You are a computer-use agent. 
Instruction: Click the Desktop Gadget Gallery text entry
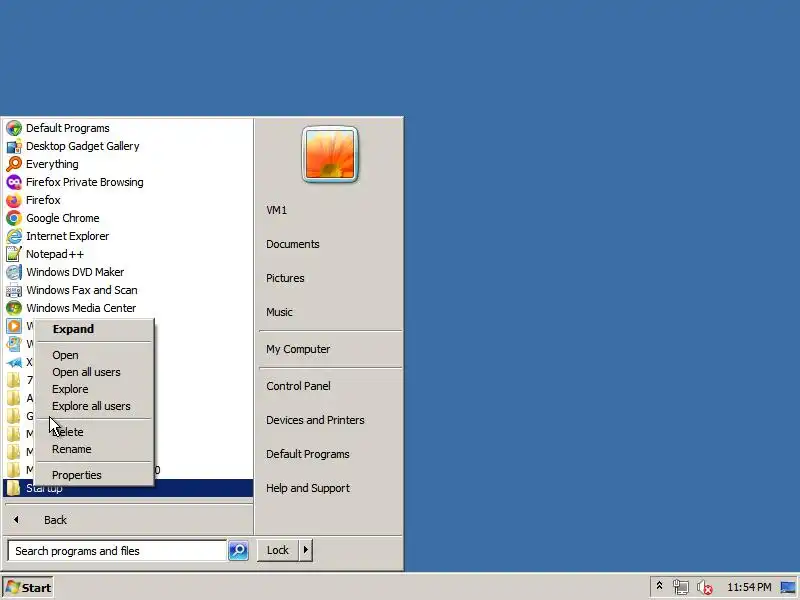(83, 146)
